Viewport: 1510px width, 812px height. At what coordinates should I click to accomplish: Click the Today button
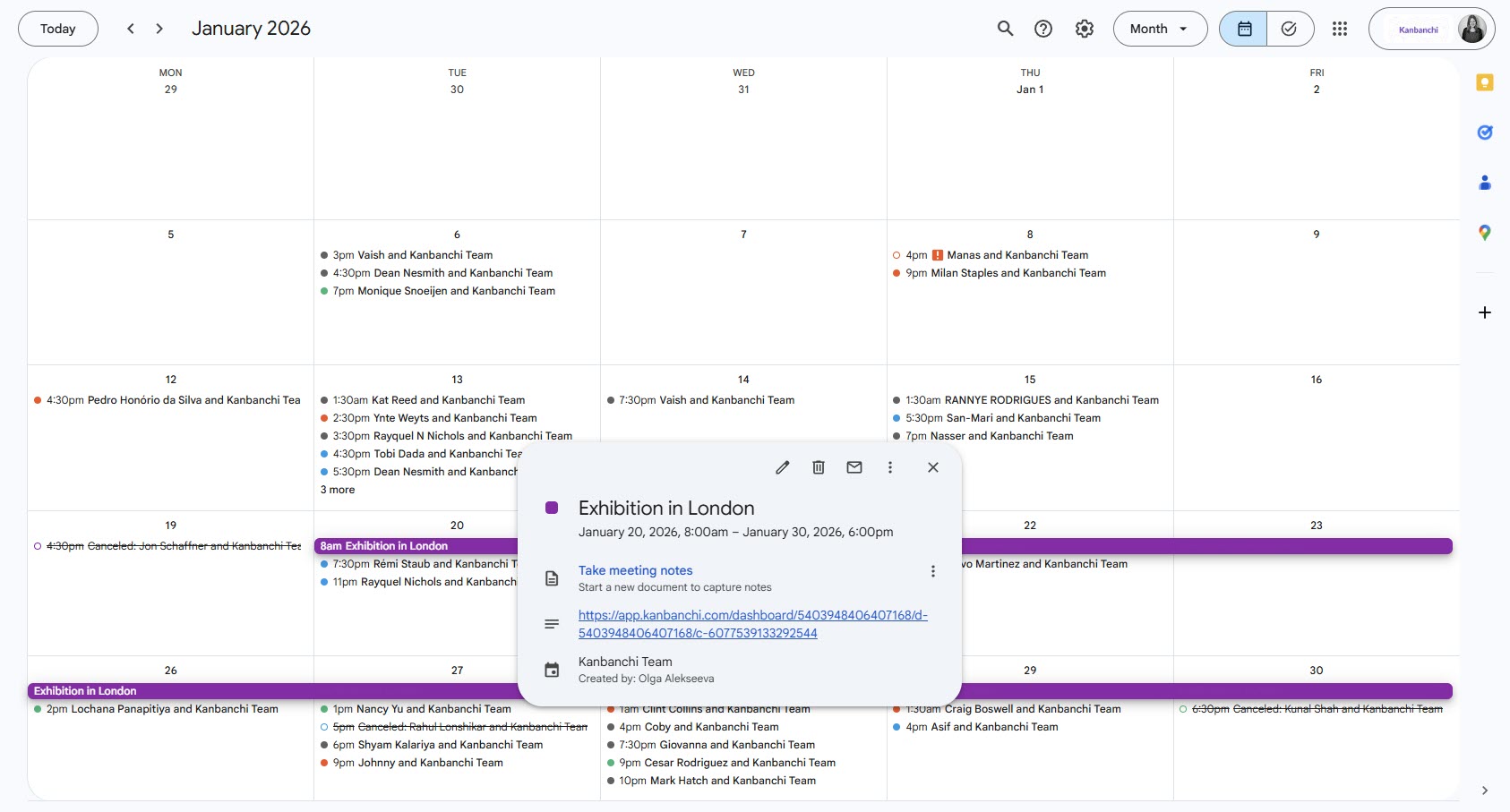tap(57, 28)
